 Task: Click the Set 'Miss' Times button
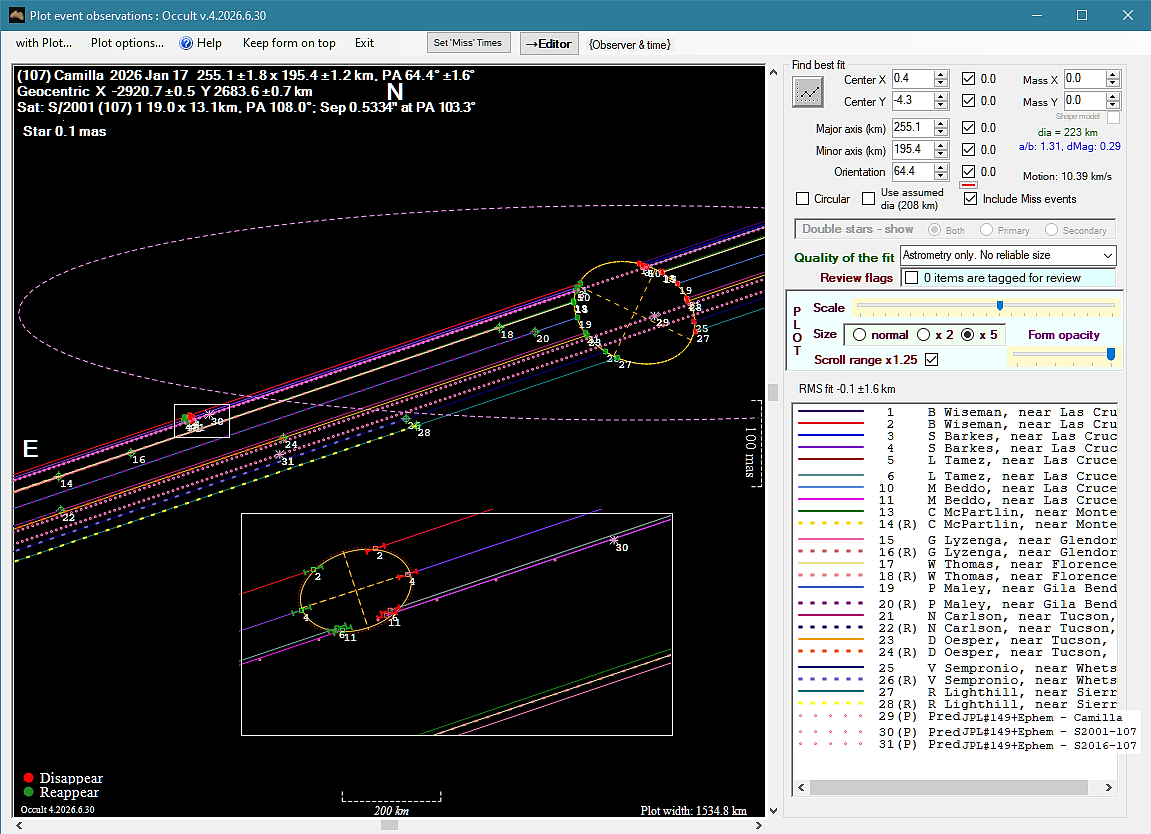click(468, 43)
